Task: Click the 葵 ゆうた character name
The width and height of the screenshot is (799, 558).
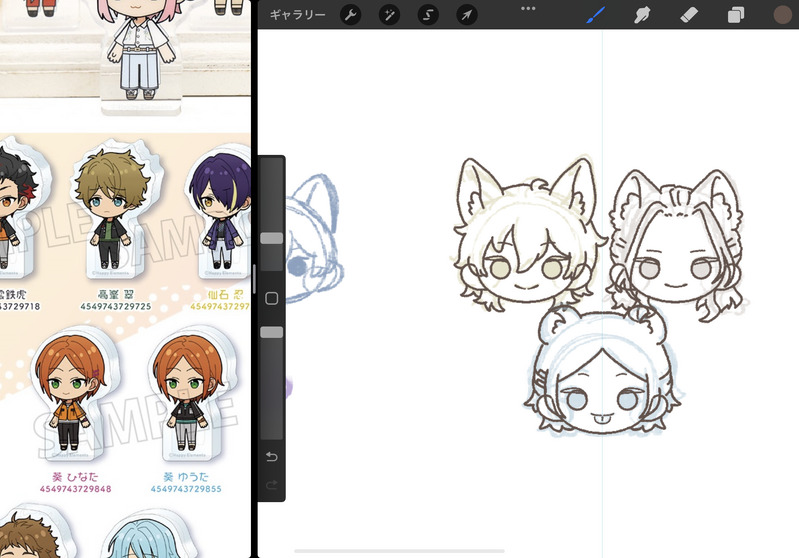Action: pyautogui.click(x=186, y=477)
